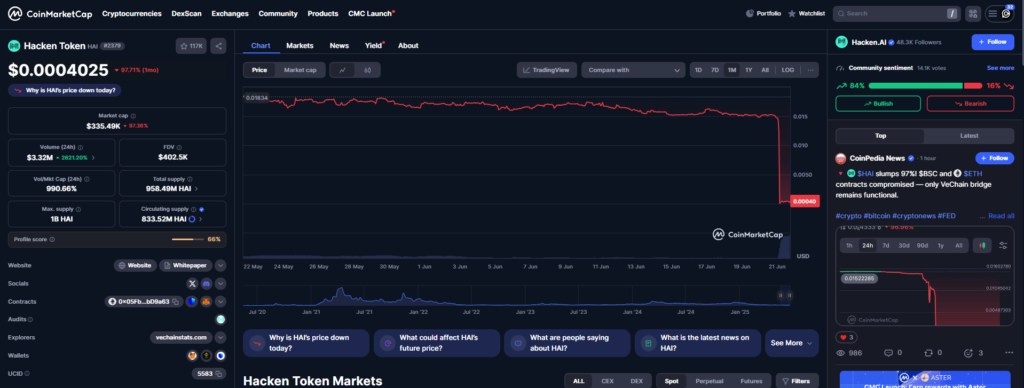
Task: Open settings sliders icon in embedded post chart
Action: pyautogui.click(x=1003, y=246)
